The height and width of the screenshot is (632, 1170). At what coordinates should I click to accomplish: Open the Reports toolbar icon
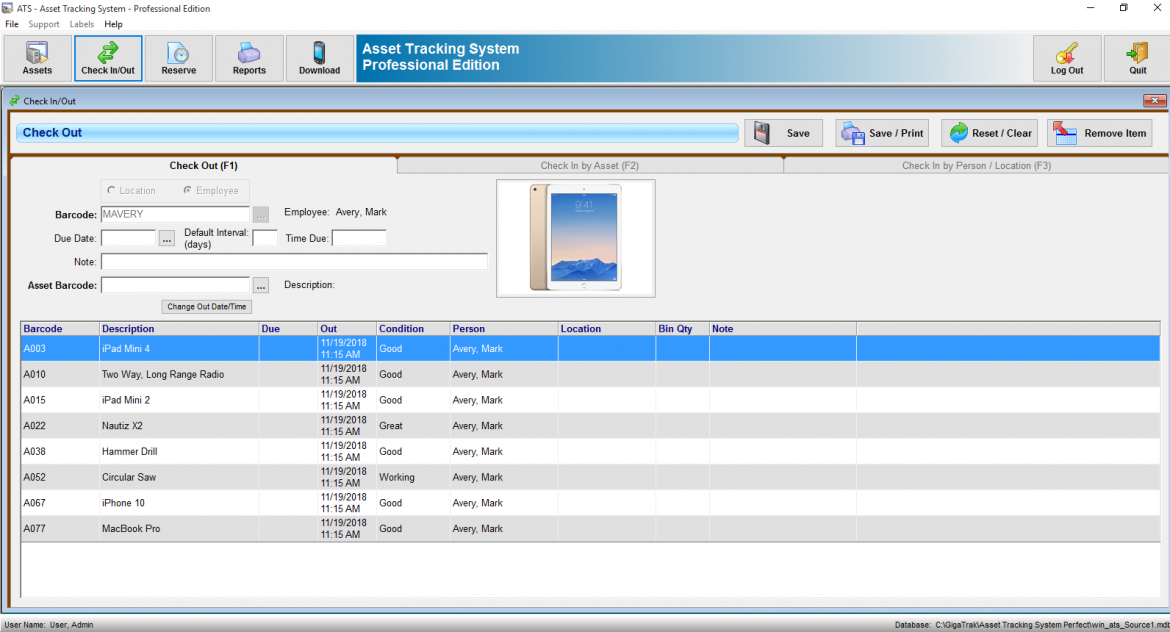pyautogui.click(x=249, y=58)
